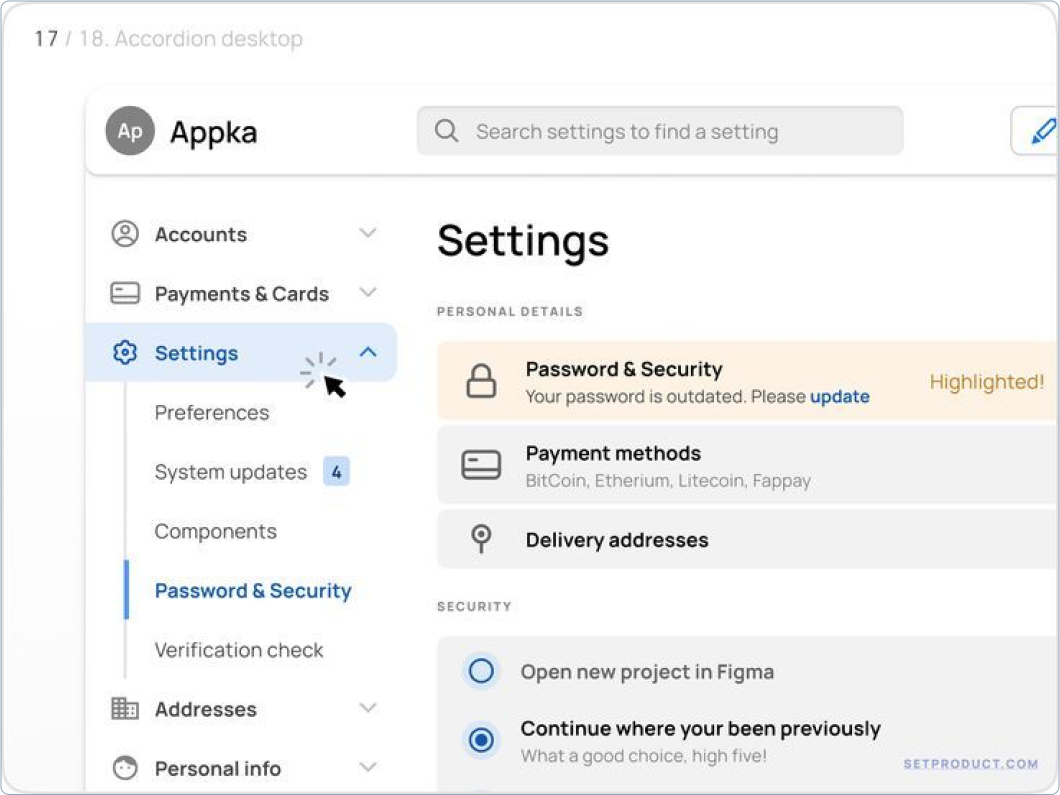Screen dimensions: 1060x795
Task: Click the System updates badge showing 4
Action: [337, 471]
